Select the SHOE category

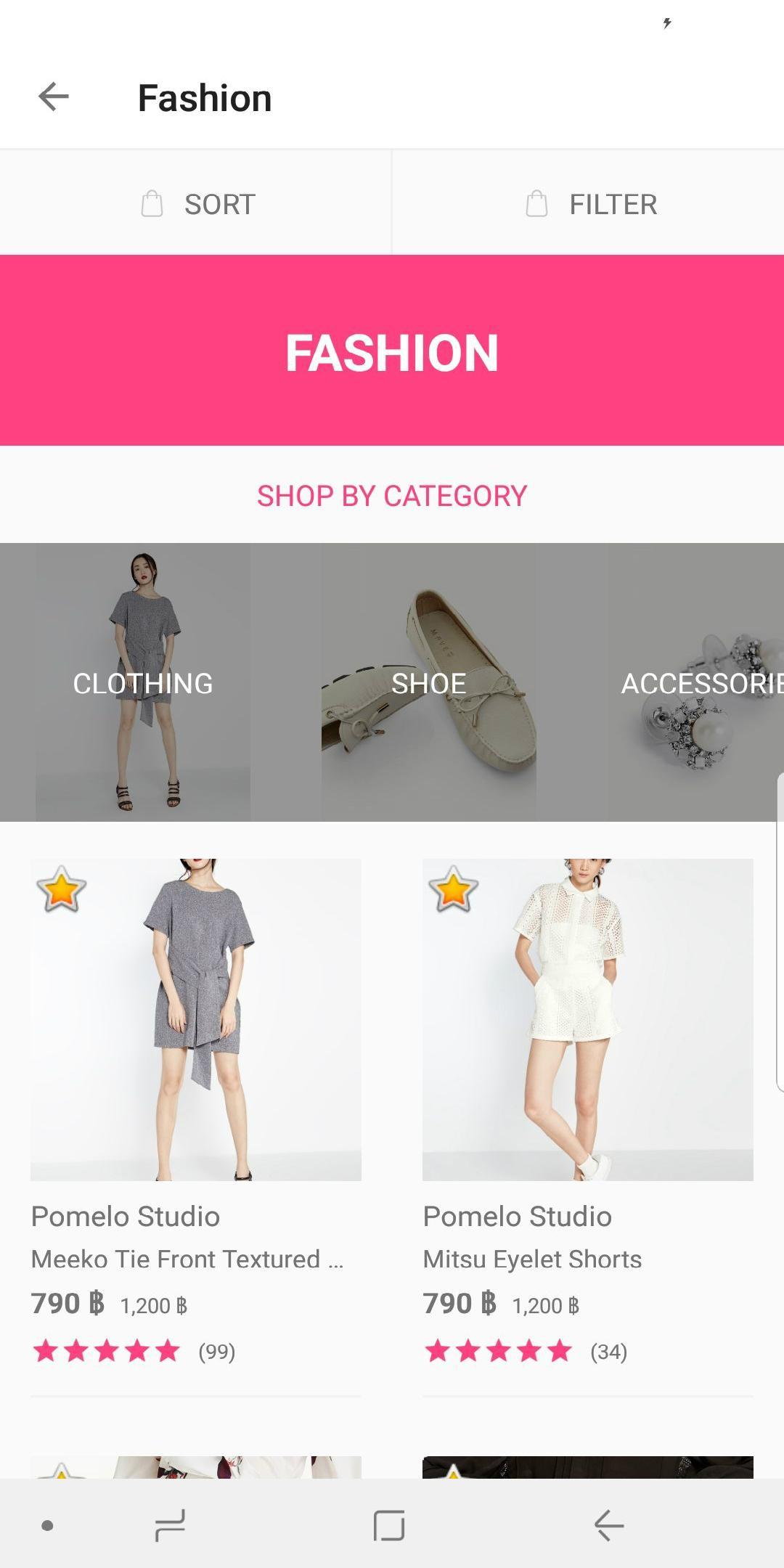click(429, 682)
